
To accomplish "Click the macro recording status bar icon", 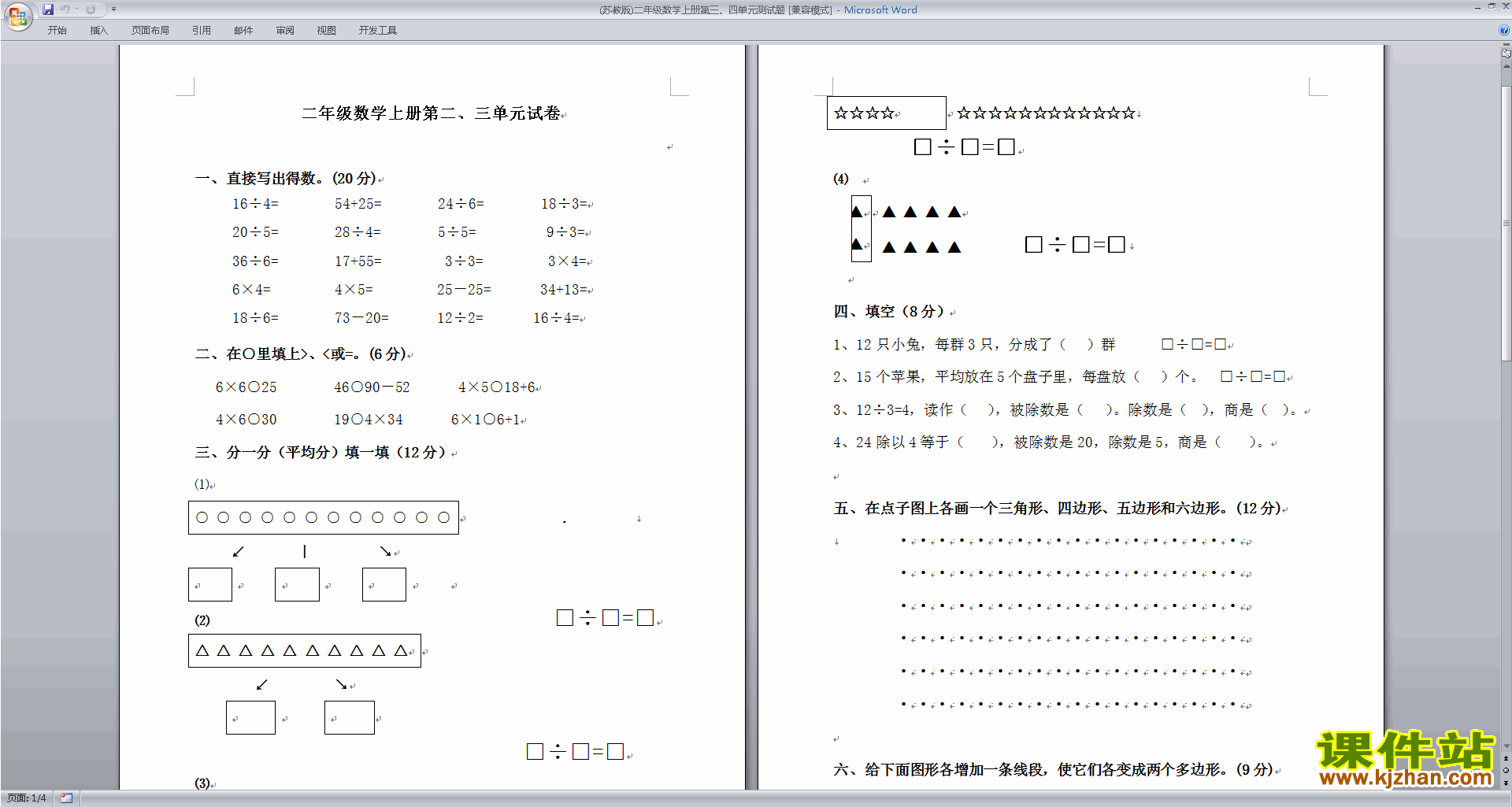I will tap(66, 798).
